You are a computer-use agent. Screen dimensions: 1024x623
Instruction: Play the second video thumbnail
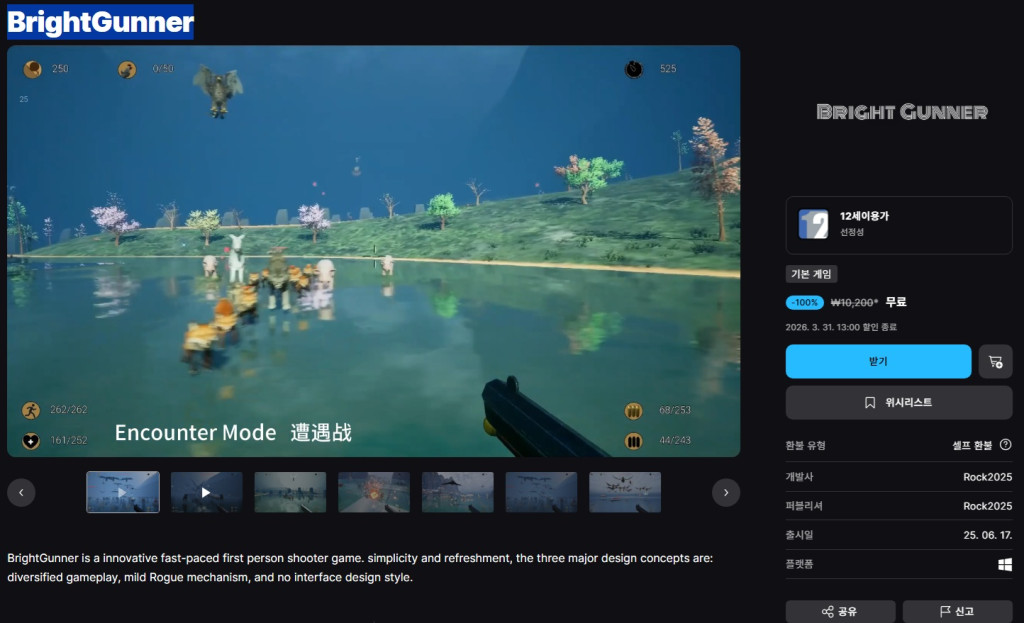click(206, 492)
